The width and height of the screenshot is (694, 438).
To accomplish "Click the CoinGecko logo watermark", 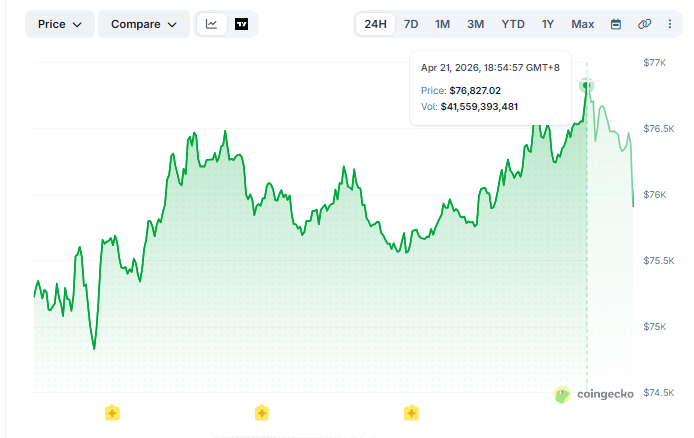I will tap(593, 394).
